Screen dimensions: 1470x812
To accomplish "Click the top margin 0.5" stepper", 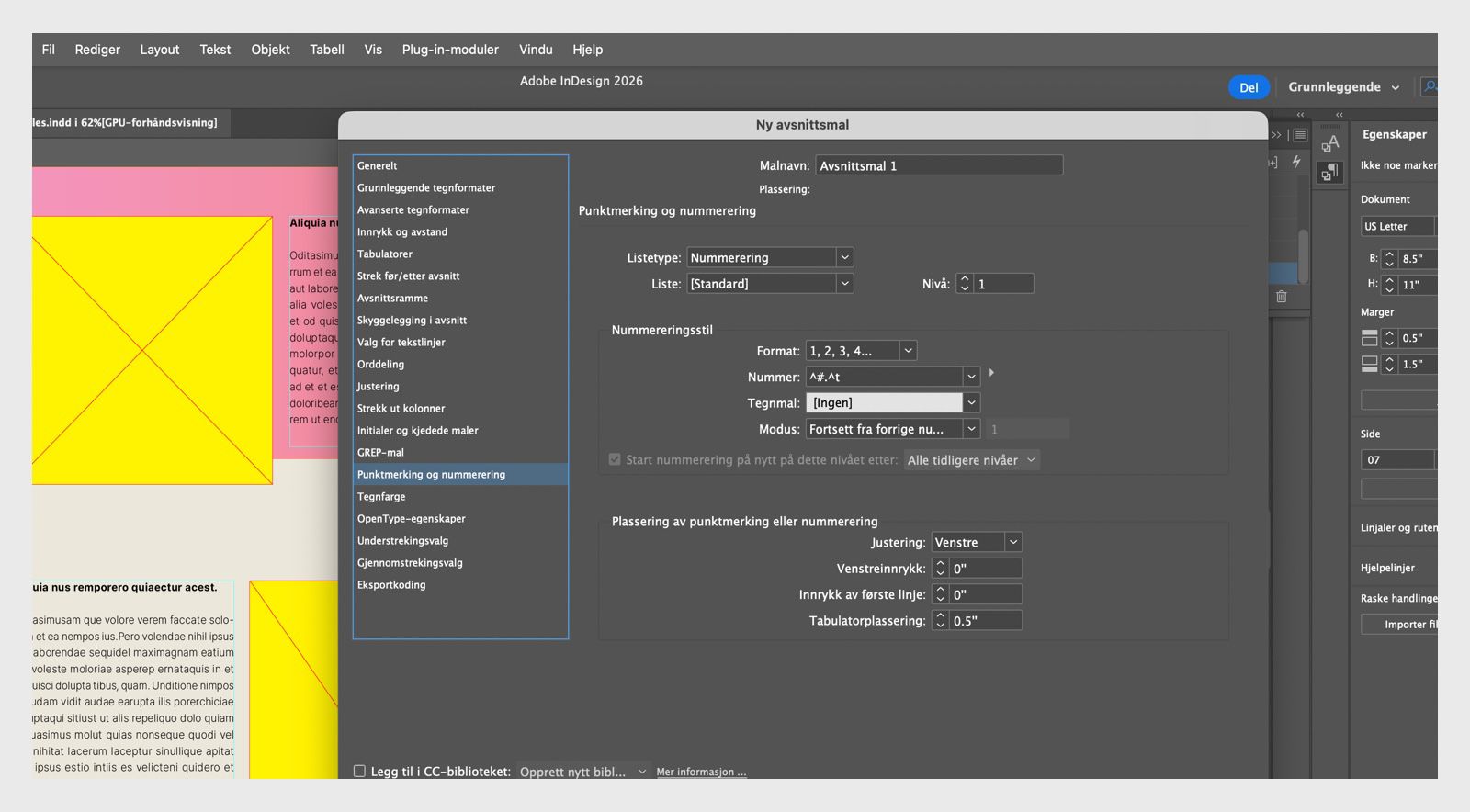I will click(1389, 338).
